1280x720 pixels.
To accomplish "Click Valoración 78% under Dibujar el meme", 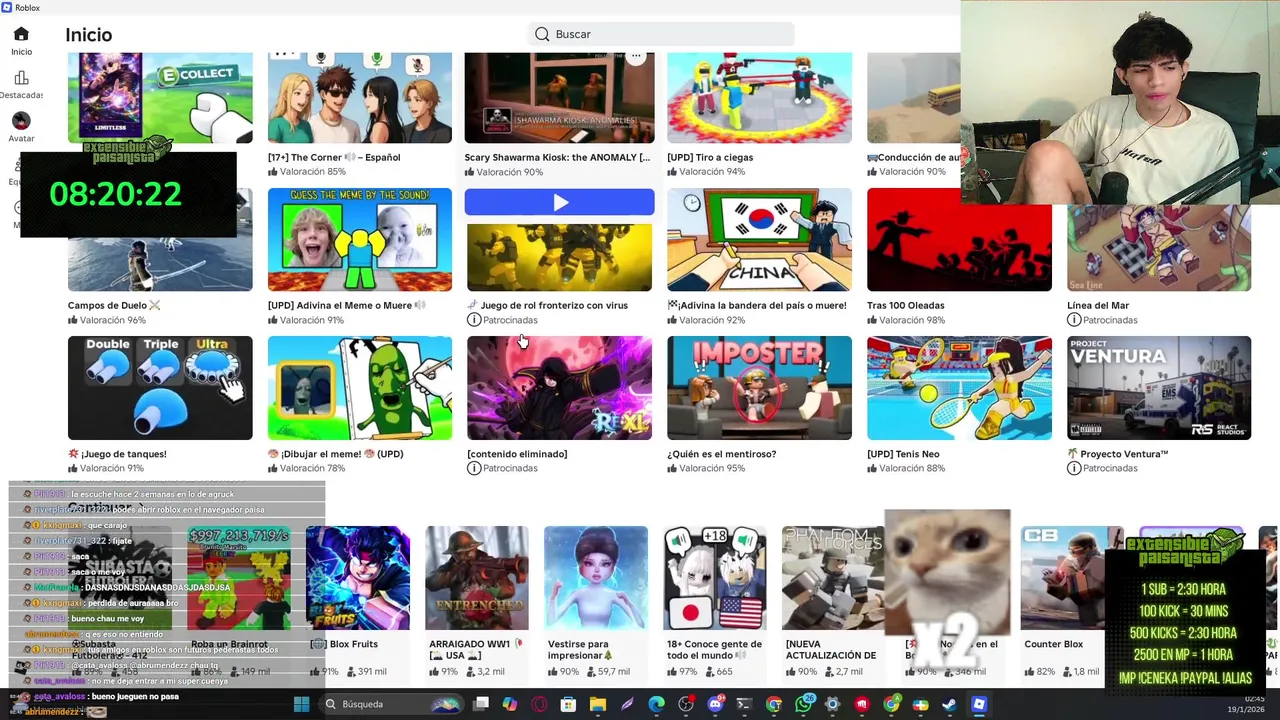I will click(x=306, y=468).
